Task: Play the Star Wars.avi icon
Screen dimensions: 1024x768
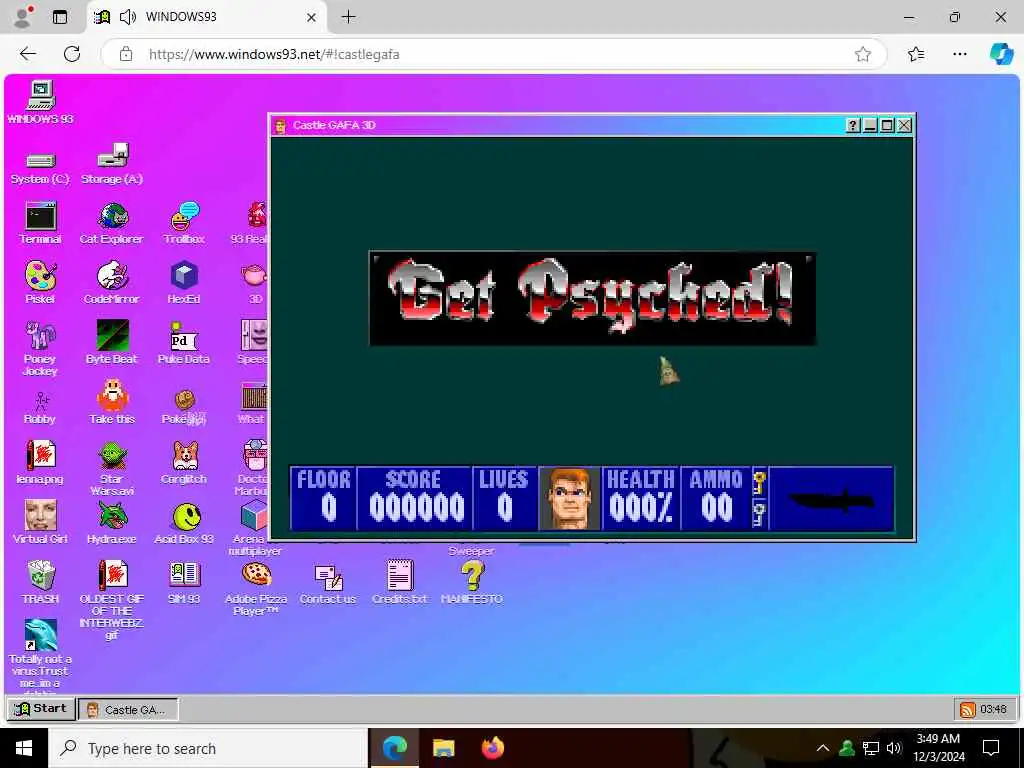Action: [112, 468]
